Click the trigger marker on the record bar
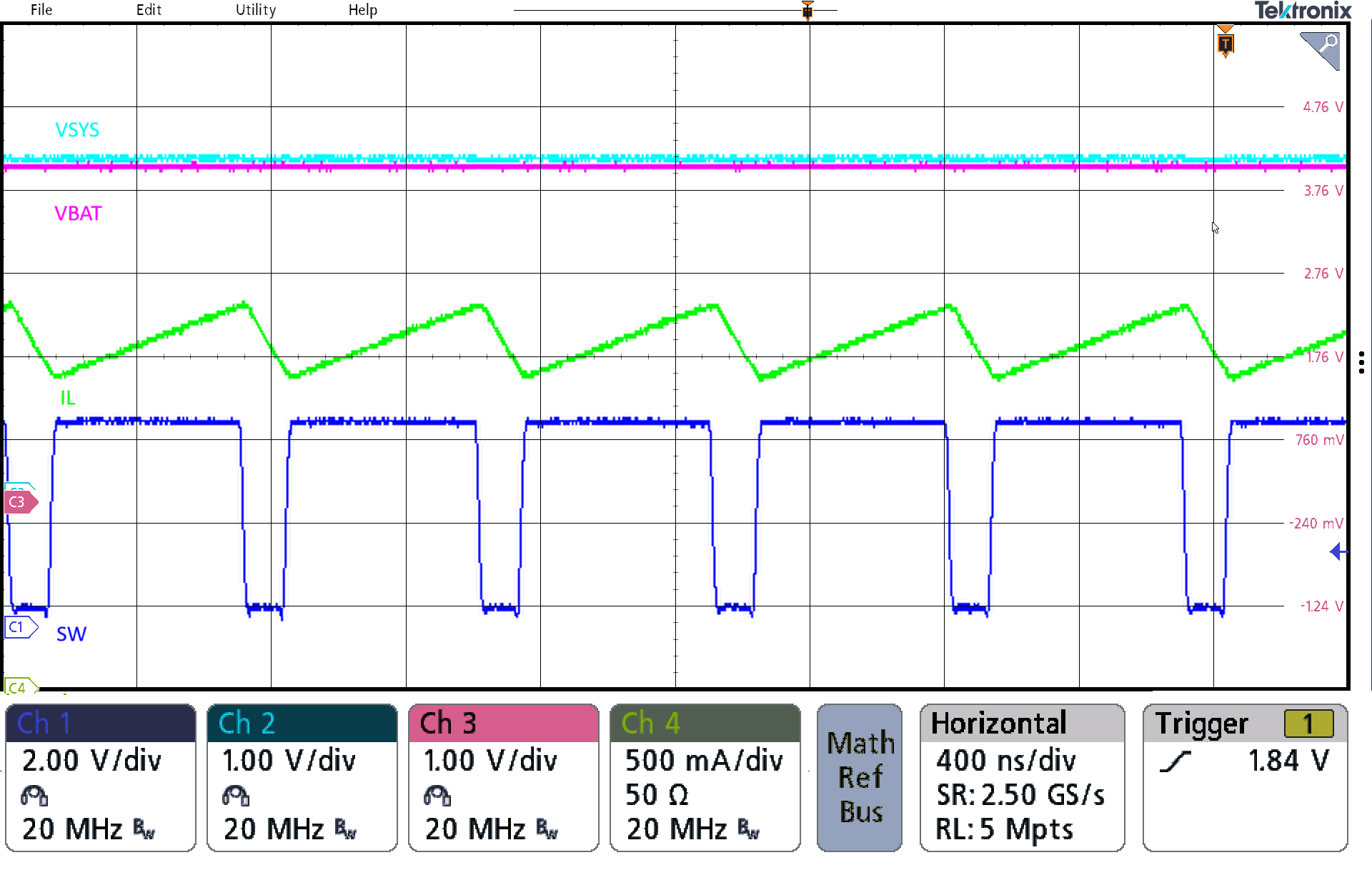This screenshot has width=1372, height=875. coord(807,10)
